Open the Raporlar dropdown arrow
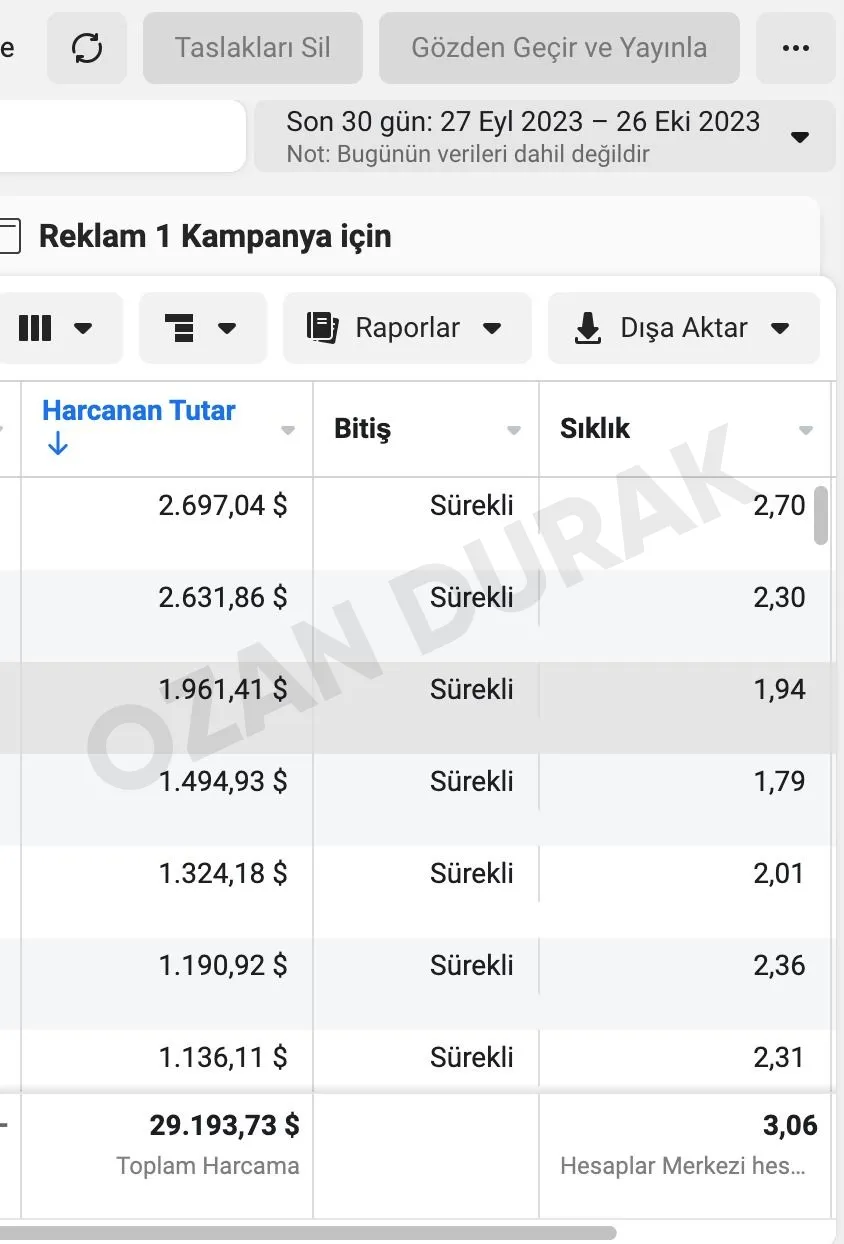The height and width of the screenshot is (1244, 844). click(x=491, y=328)
